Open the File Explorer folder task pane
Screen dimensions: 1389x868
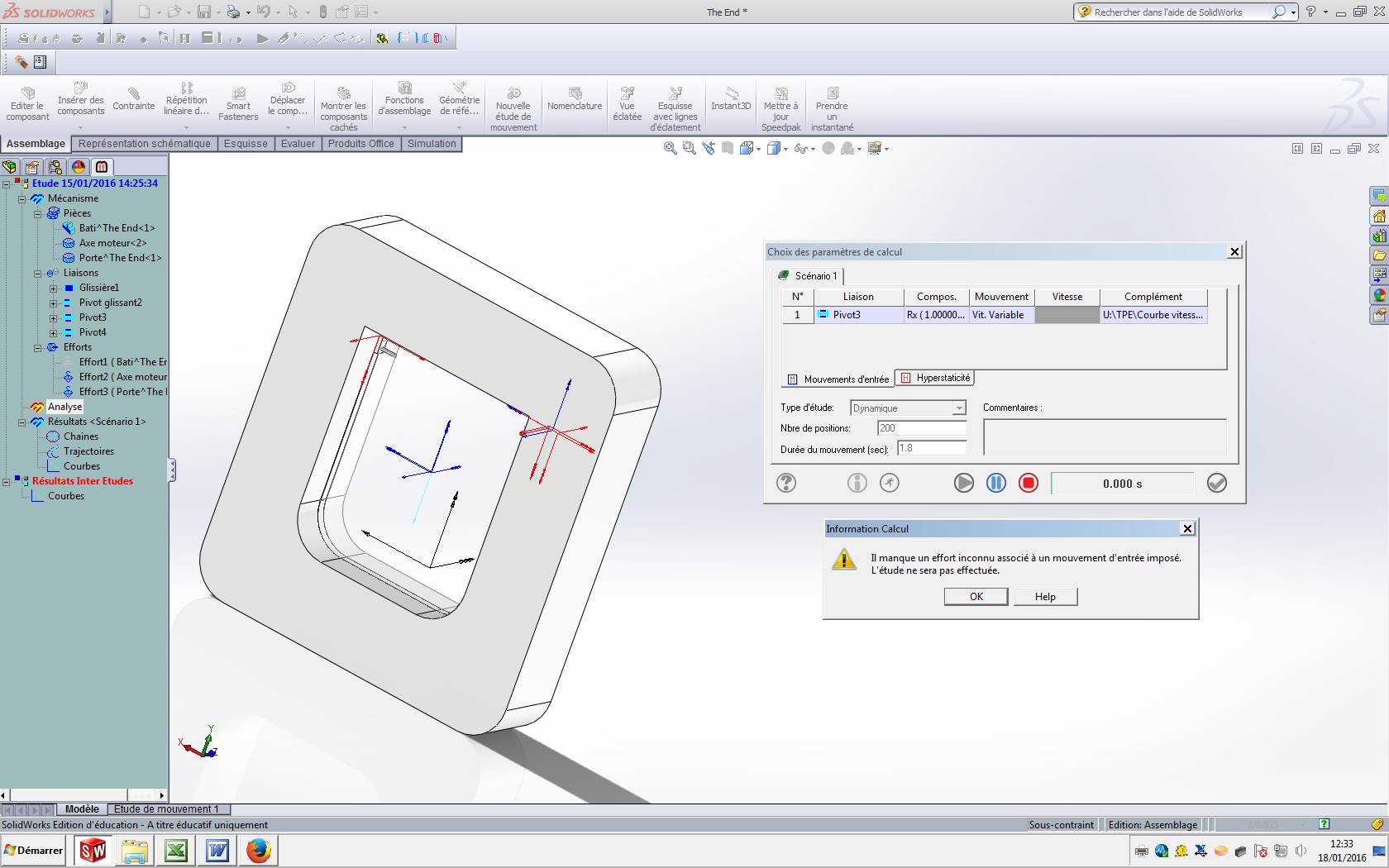click(1379, 255)
